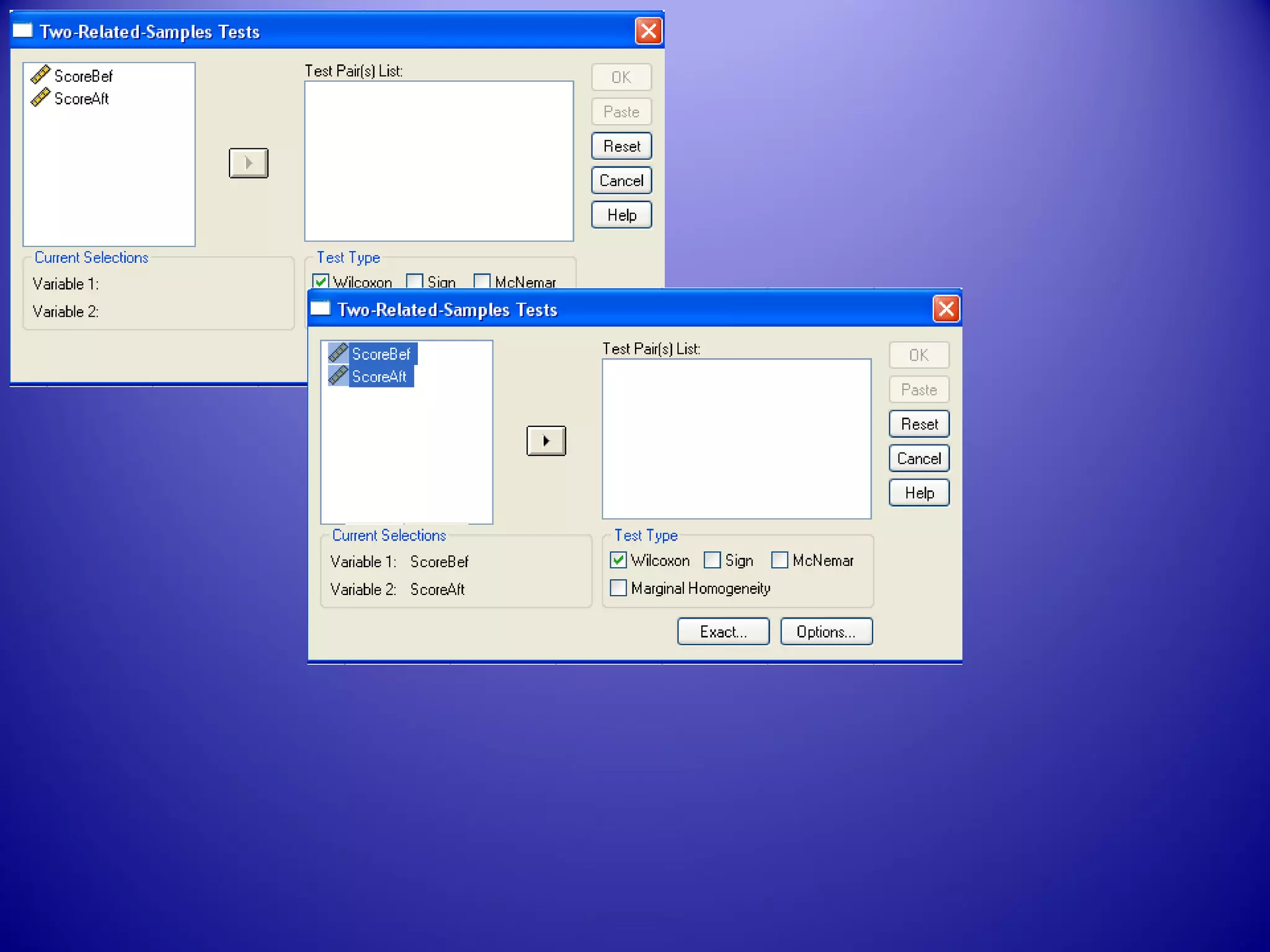Image resolution: width=1270 pixels, height=952 pixels.
Task: Click ruler icon beside ScoreBef in back dialog
Action: tap(40, 75)
